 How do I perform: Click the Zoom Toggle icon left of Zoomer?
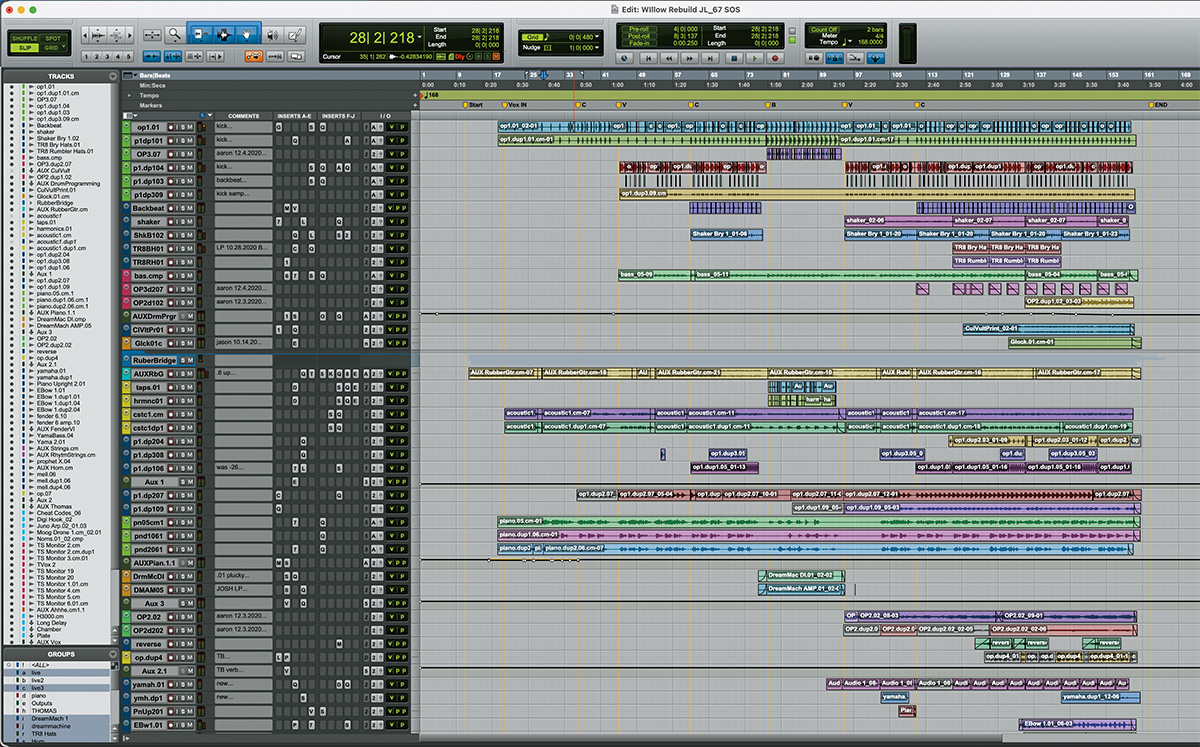click(154, 34)
